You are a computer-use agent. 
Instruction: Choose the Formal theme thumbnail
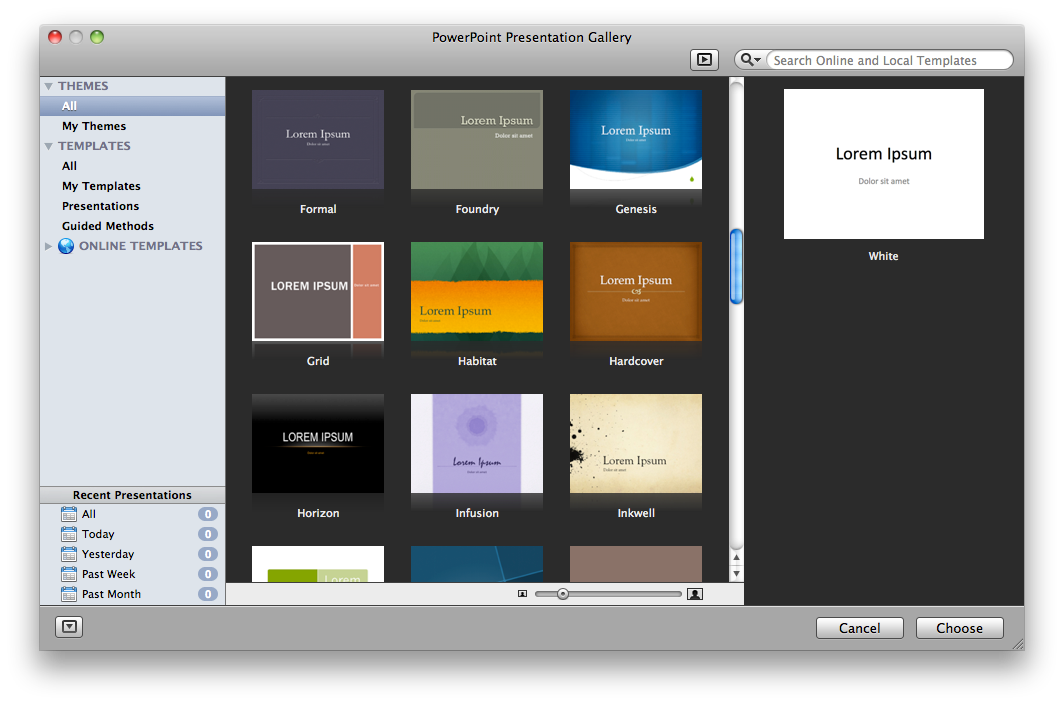[x=318, y=140]
